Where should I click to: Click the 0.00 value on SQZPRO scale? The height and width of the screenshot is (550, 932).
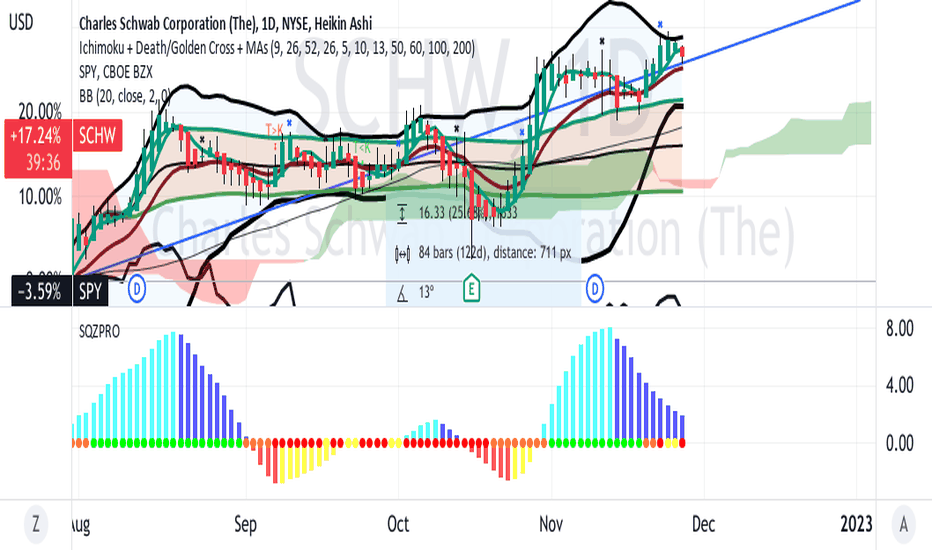pos(899,443)
